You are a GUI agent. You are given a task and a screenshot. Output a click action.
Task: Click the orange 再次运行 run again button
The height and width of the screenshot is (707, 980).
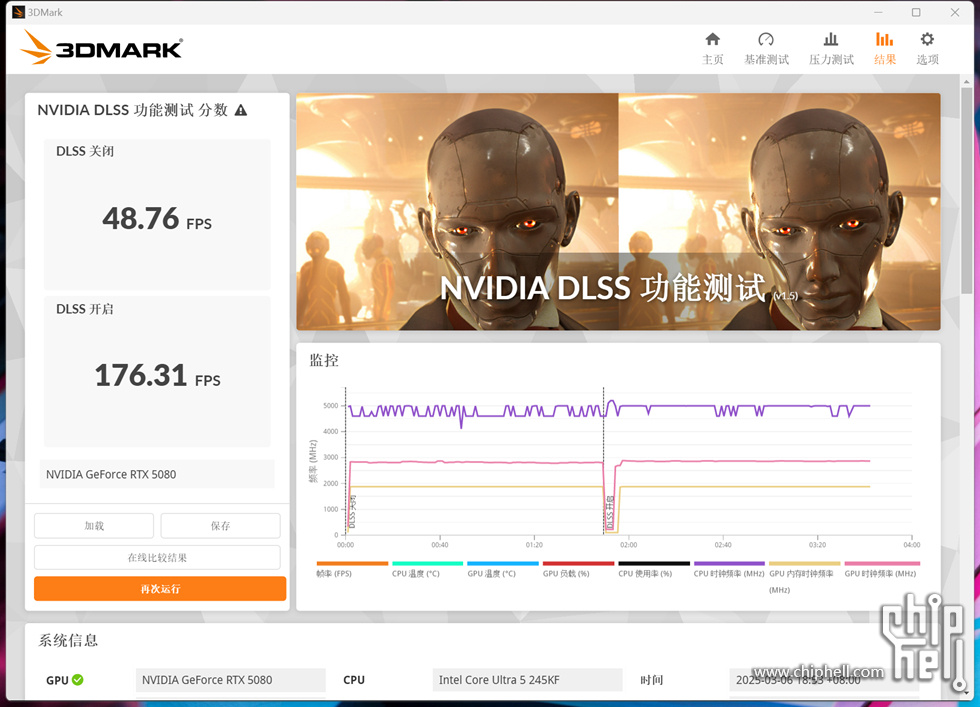(160, 589)
